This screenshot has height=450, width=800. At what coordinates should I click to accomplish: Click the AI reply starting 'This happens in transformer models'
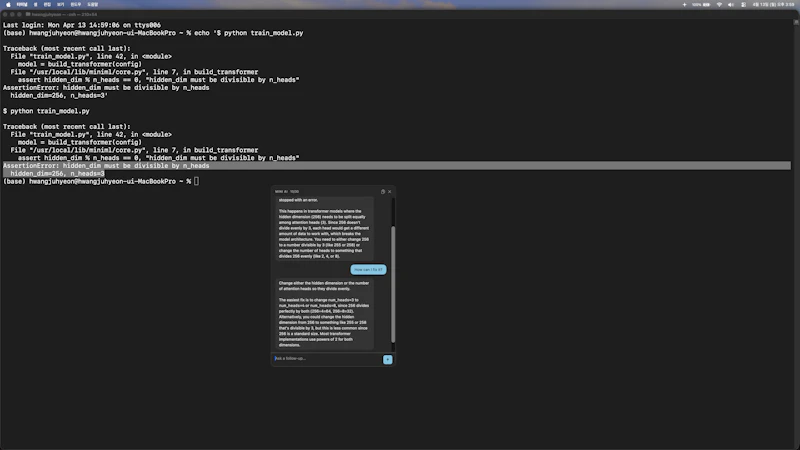pos(324,228)
